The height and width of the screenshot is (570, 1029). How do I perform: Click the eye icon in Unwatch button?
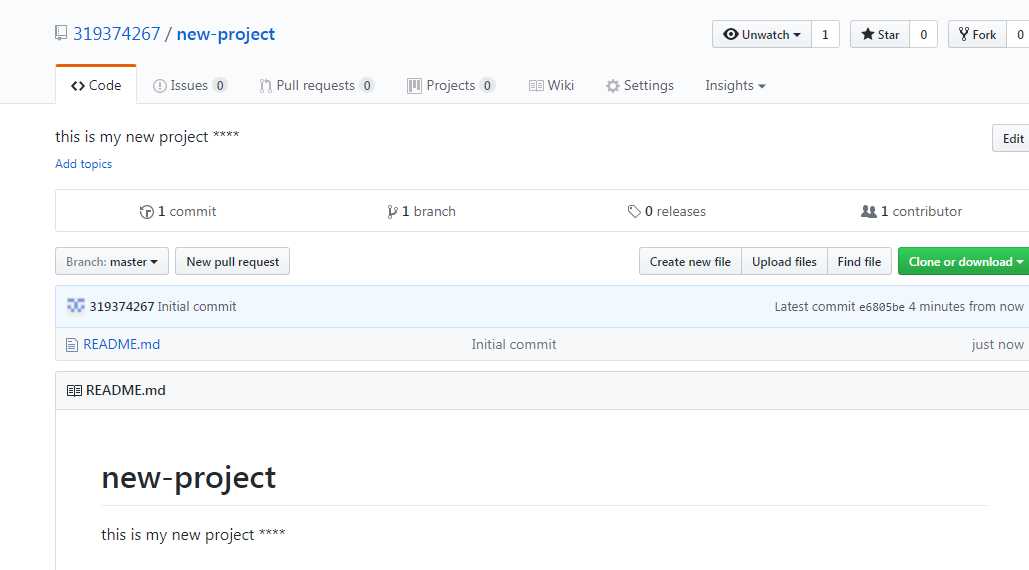click(x=730, y=34)
